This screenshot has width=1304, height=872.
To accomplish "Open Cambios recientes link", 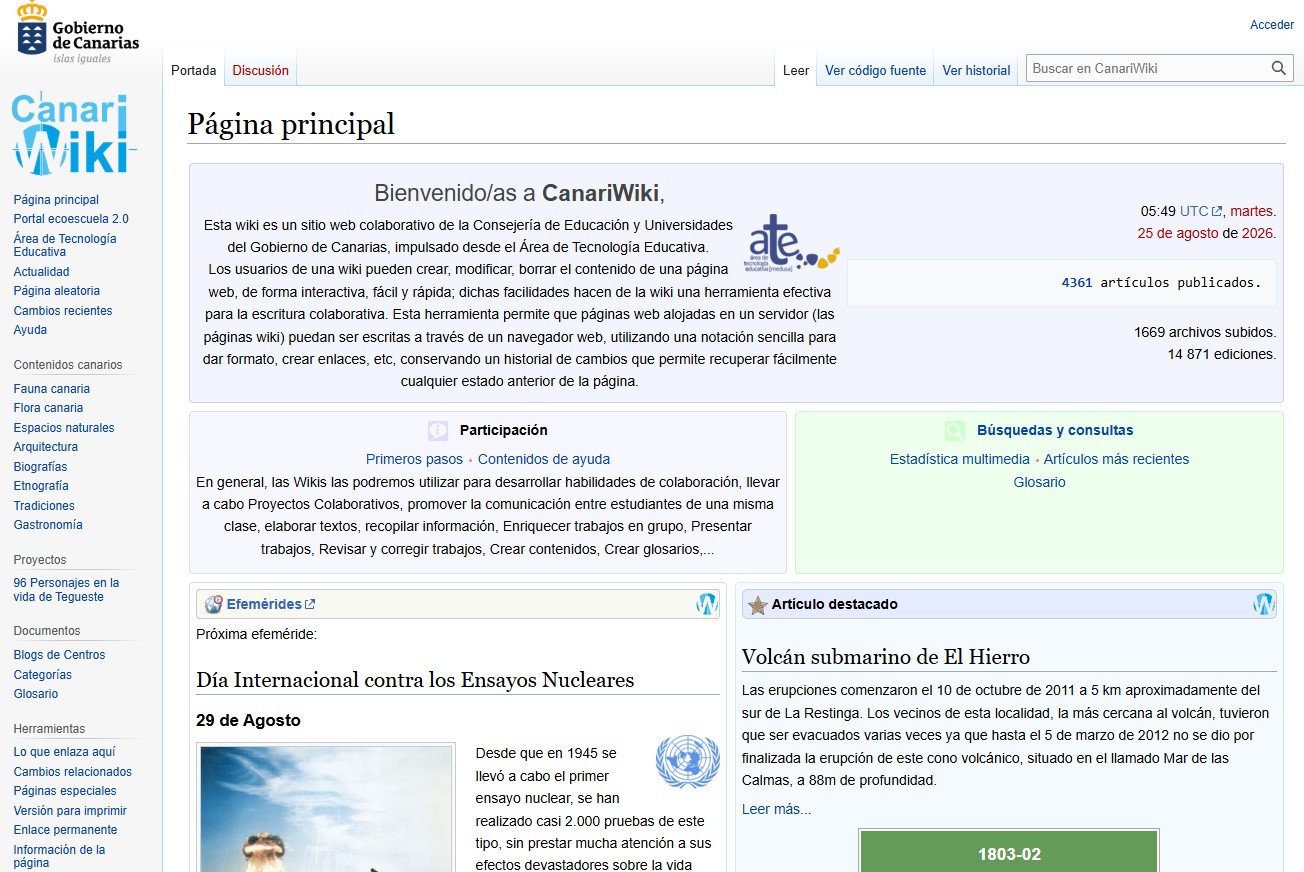I will click(63, 311).
